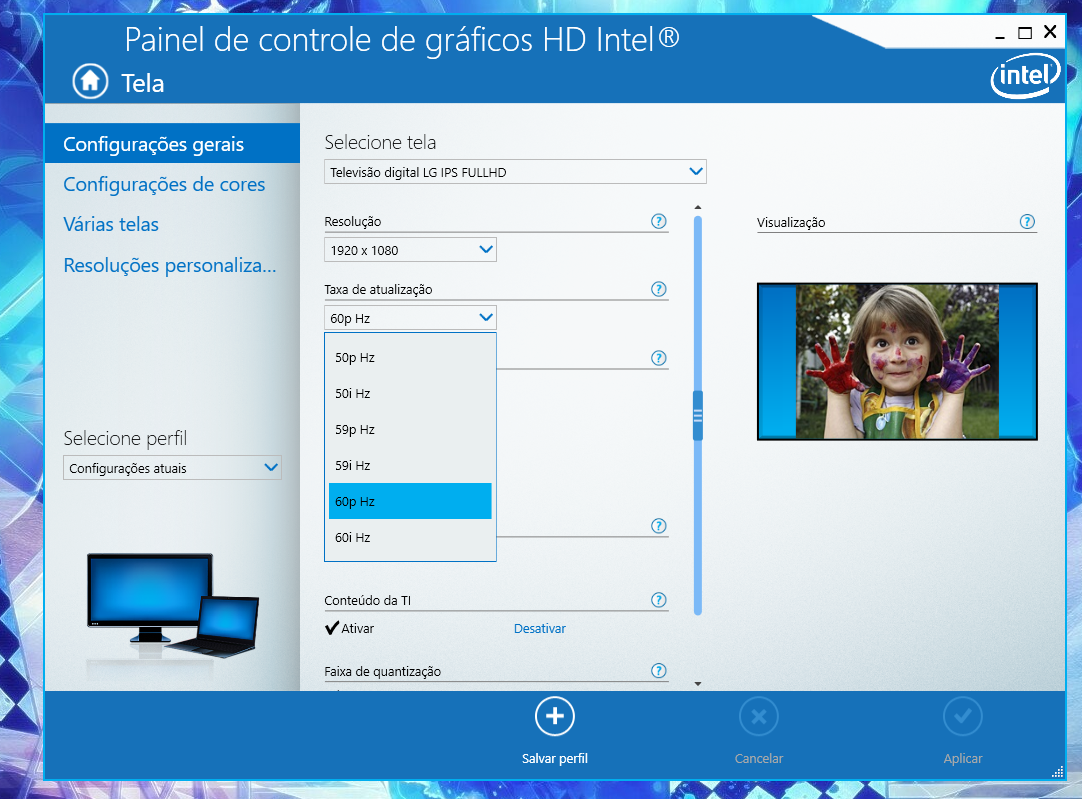The height and width of the screenshot is (799, 1082).
Task: Open the Resolução dropdown showing 1920 x 1080
Action: click(x=410, y=250)
